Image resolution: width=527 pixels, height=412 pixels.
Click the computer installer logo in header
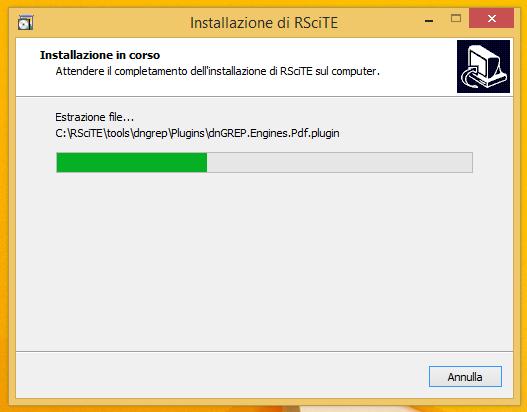pos(483,67)
